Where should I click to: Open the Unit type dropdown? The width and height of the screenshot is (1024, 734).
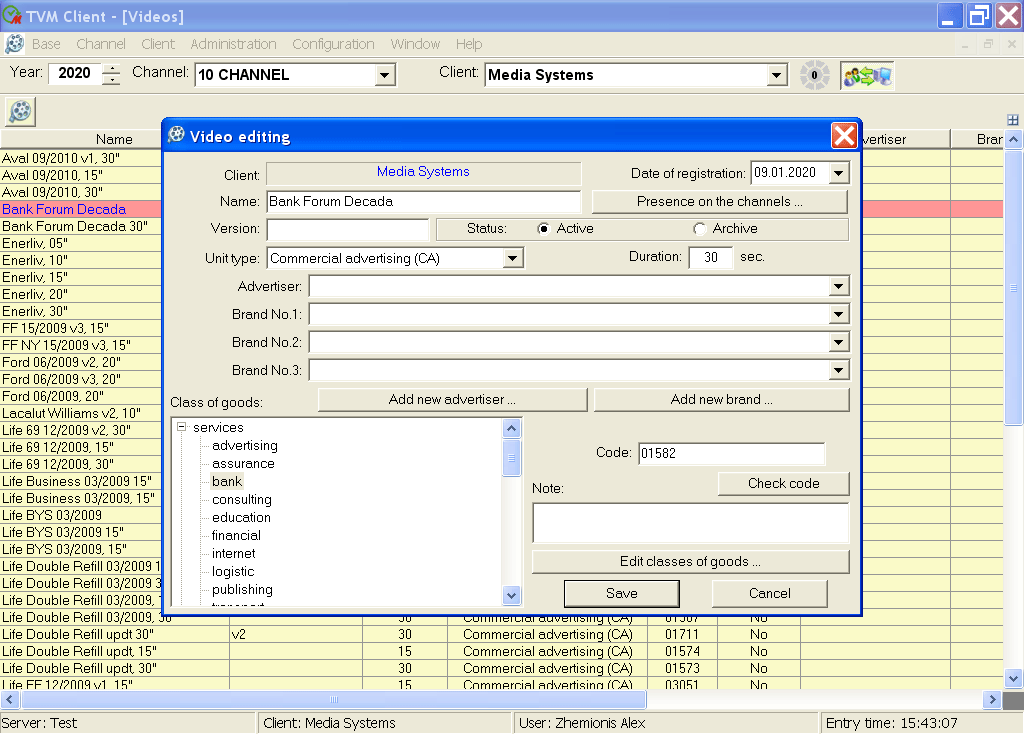pyautogui.click(x=512, y=258)
